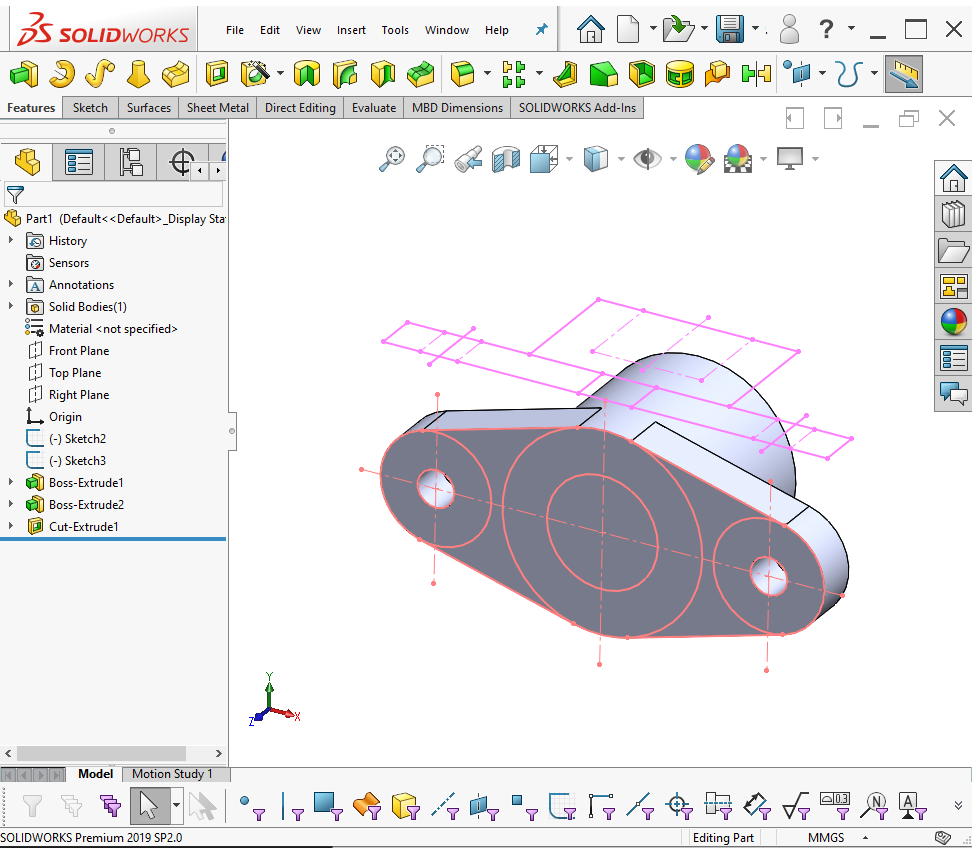Open the Appearances panel on the right
The height and width of the screenshot is (848, 972).
953,322
